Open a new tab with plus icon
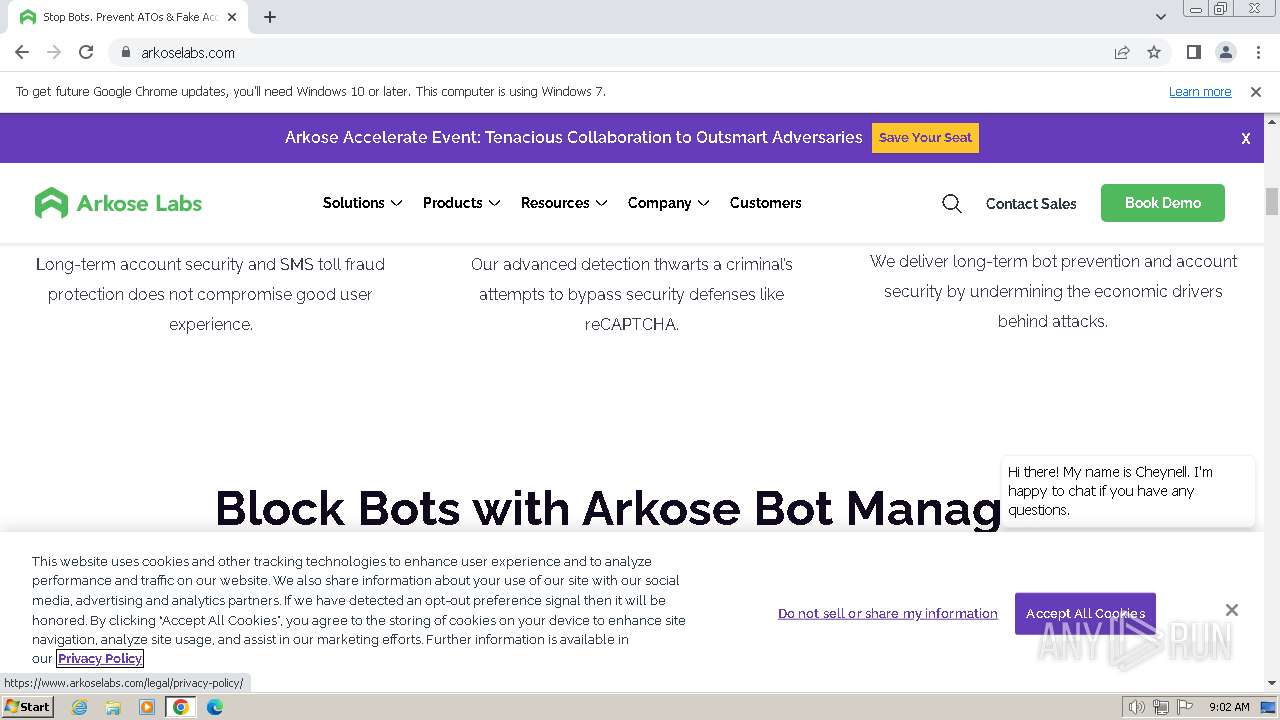This screenshot has width=1280, height=720. point(270,17)
